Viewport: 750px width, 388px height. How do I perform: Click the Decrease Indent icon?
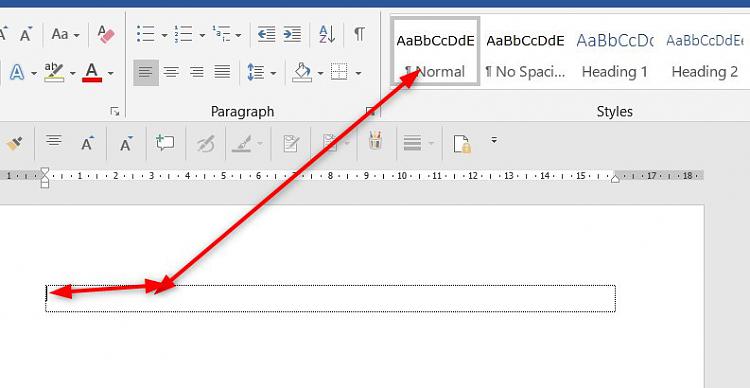[x=266, y=34]
